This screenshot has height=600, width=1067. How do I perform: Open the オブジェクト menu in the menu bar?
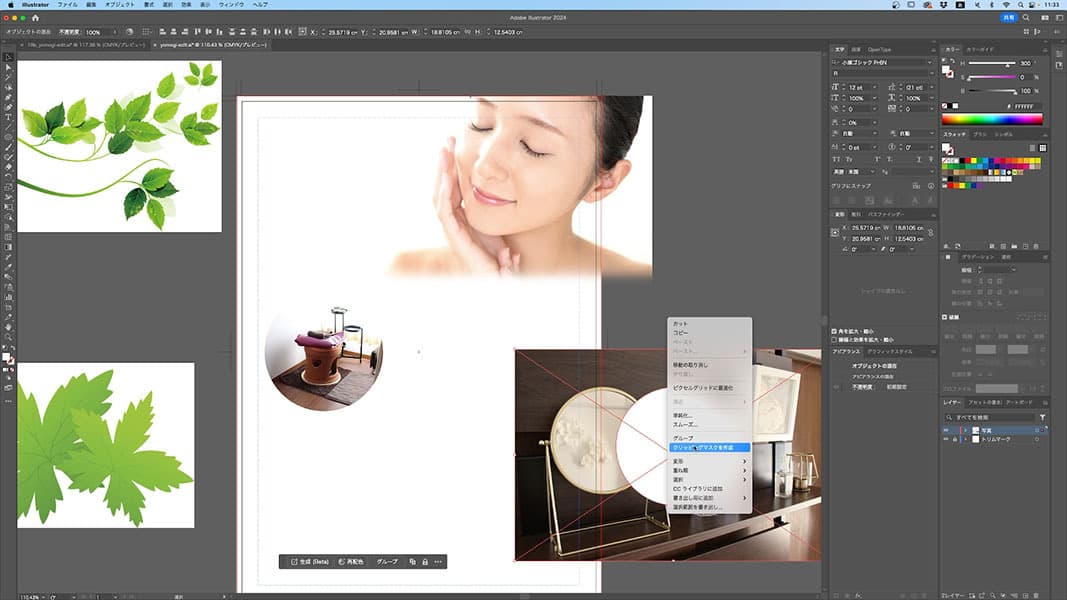(120, 5)
